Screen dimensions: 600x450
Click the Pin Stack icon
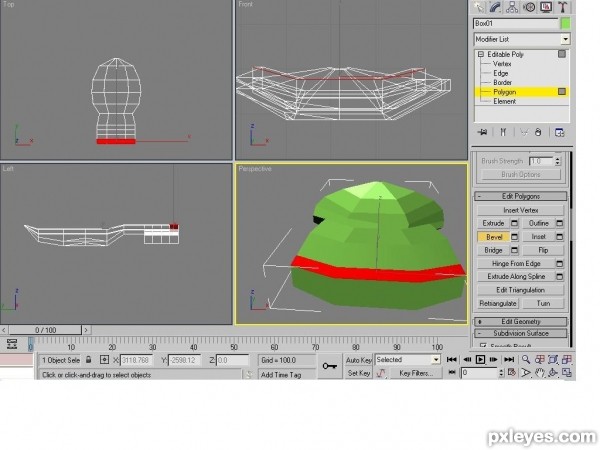pos(482,132)
